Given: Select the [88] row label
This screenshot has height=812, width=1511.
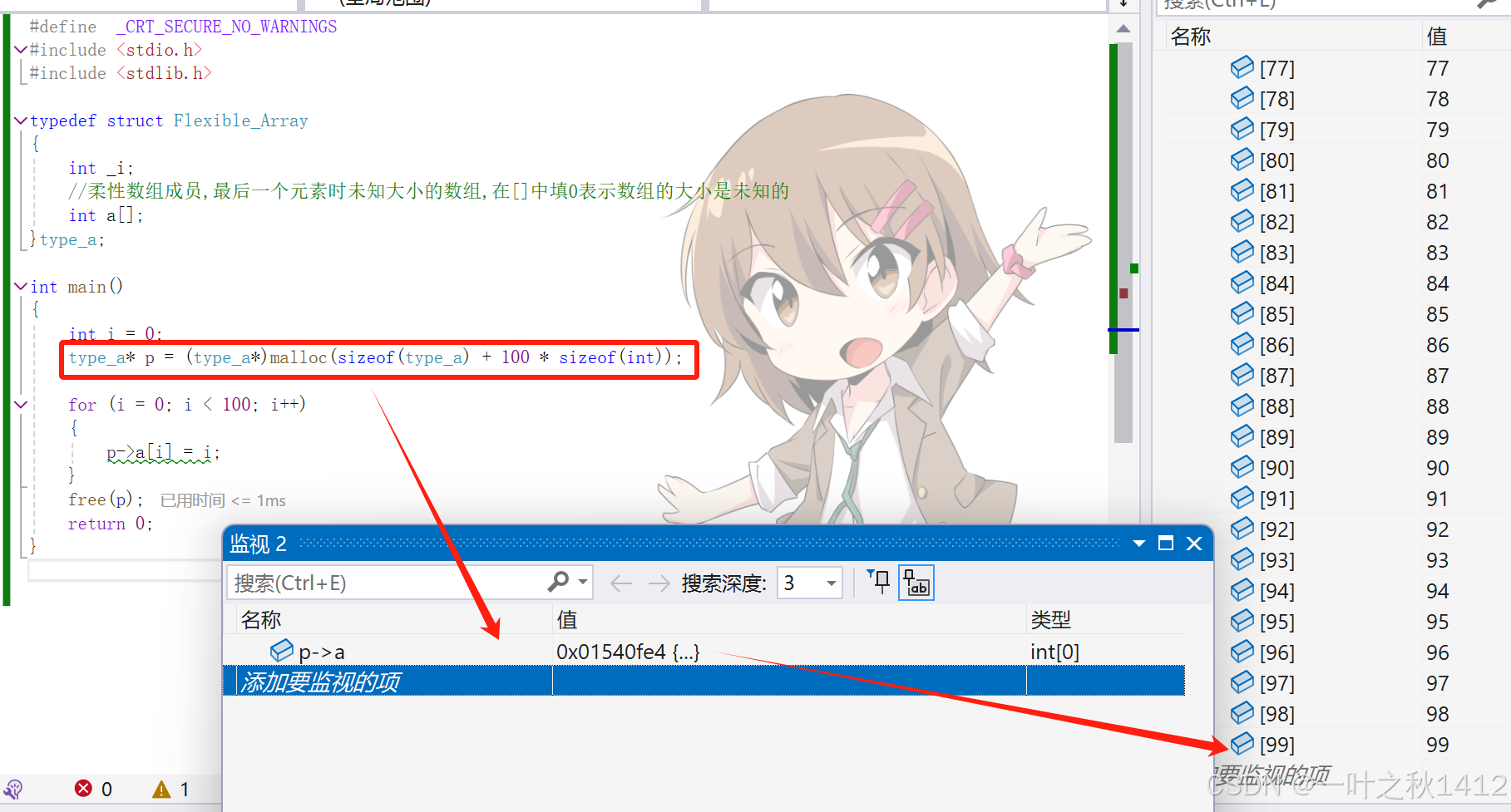Looking at the screenshot, I should (1277, 406).
